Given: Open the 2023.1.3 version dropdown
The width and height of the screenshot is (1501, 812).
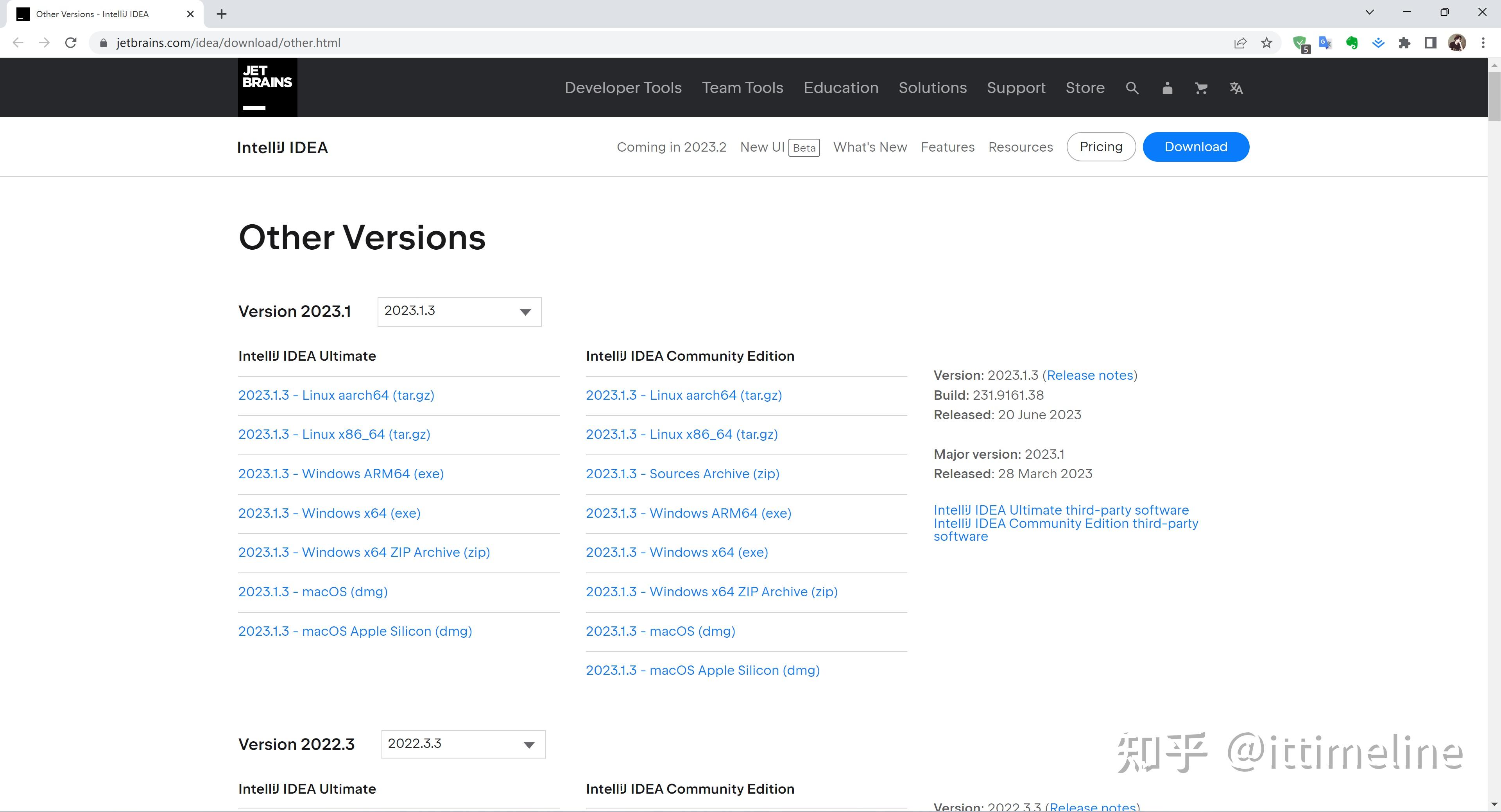Looking at the screenshot, I should [x=459, y=311].
